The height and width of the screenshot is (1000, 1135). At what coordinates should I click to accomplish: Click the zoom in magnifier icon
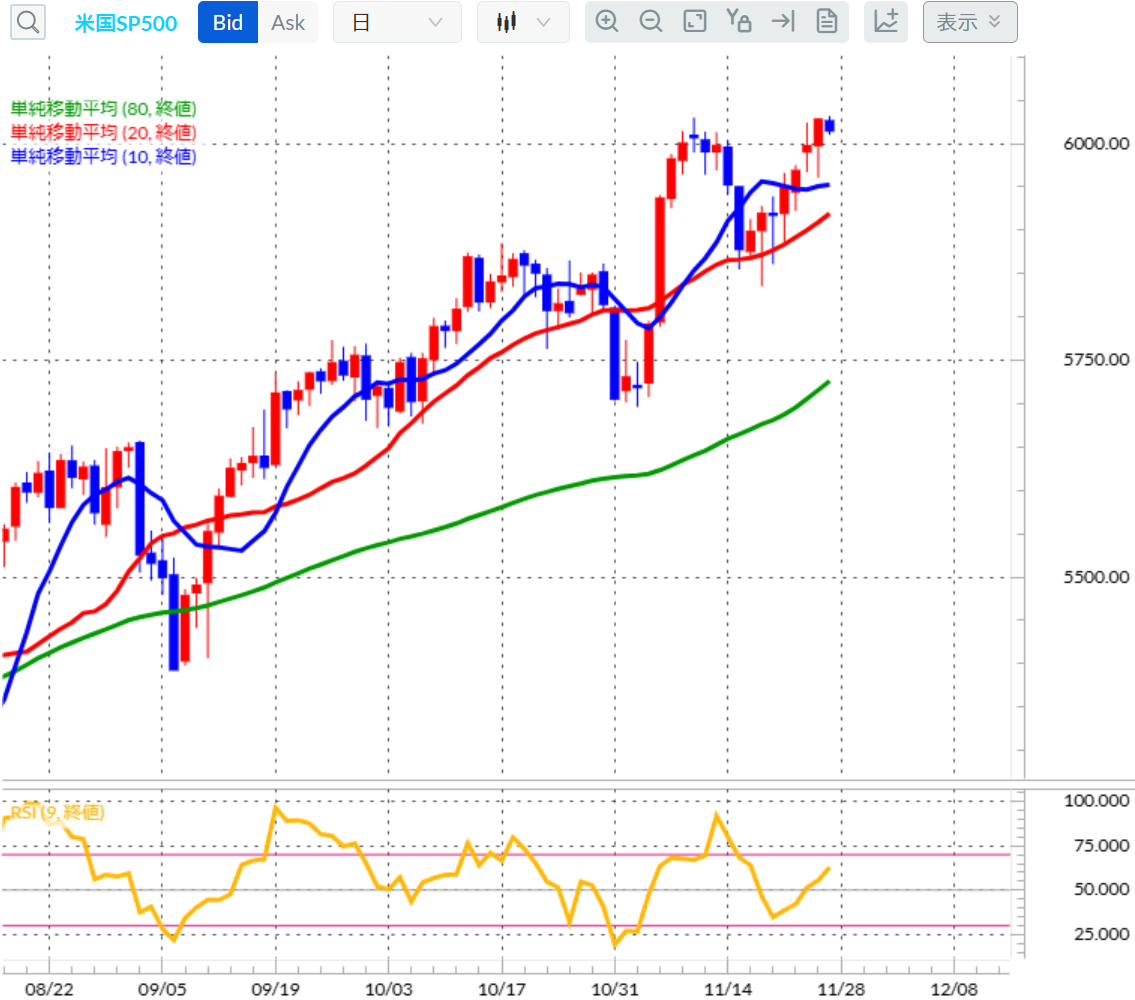coord(607,22)
